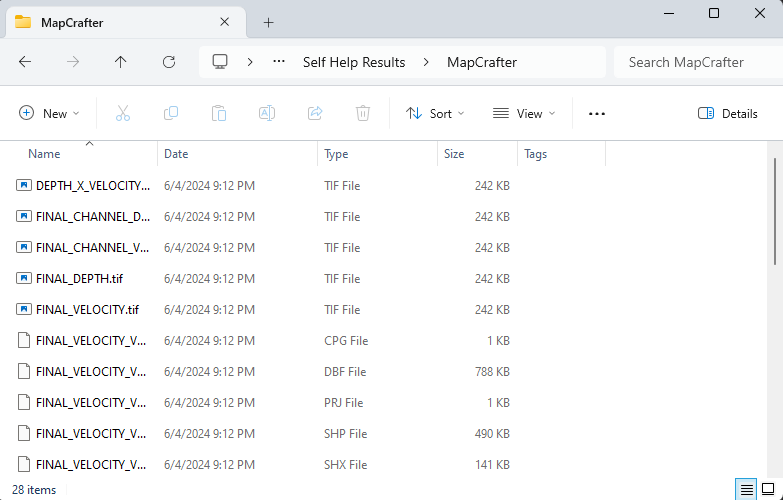Open the View layout dropdown
Viewport: 783px width, 500px height.
(x=525, y=114)
